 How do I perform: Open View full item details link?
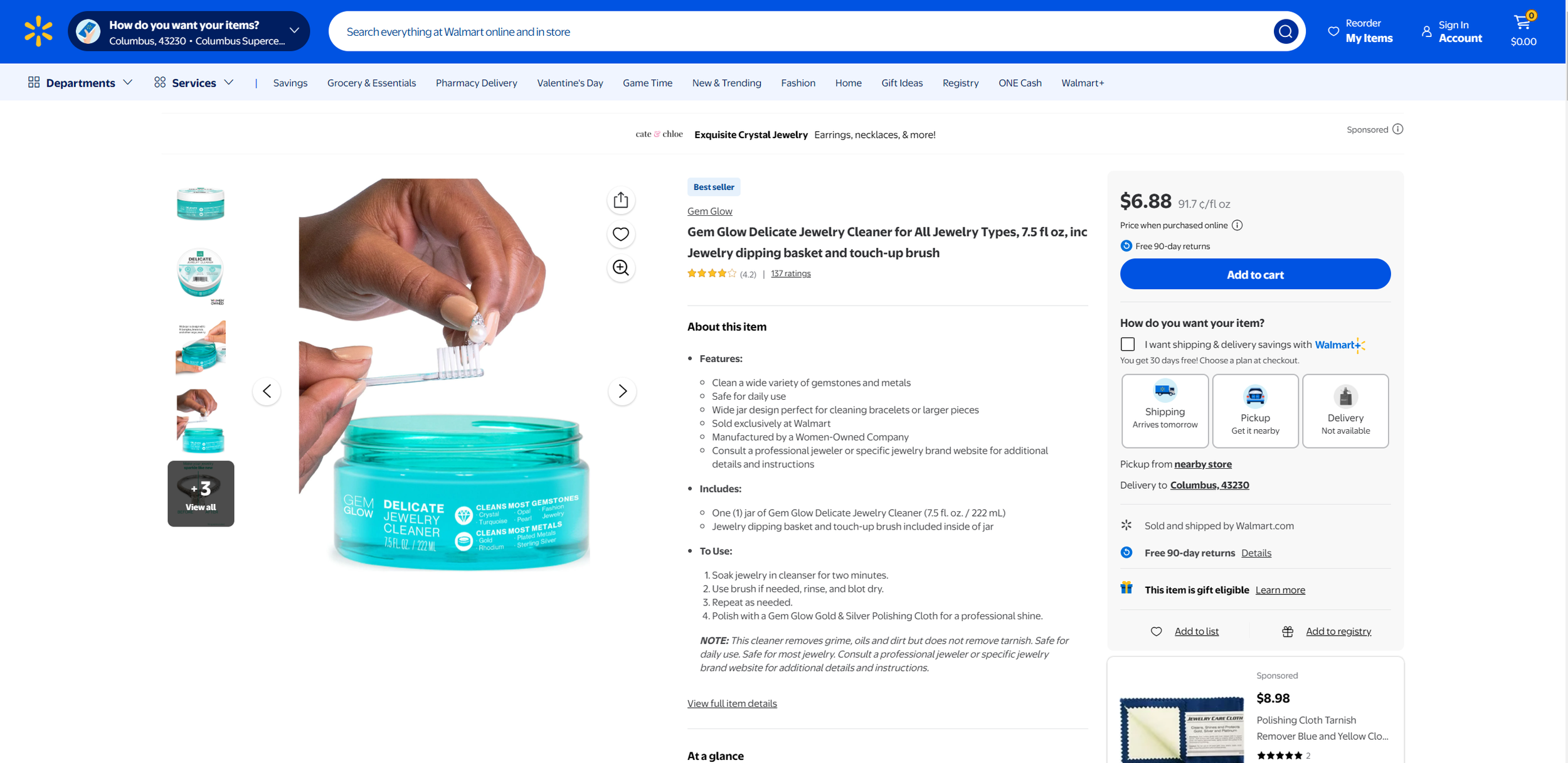tap(732, 703)
